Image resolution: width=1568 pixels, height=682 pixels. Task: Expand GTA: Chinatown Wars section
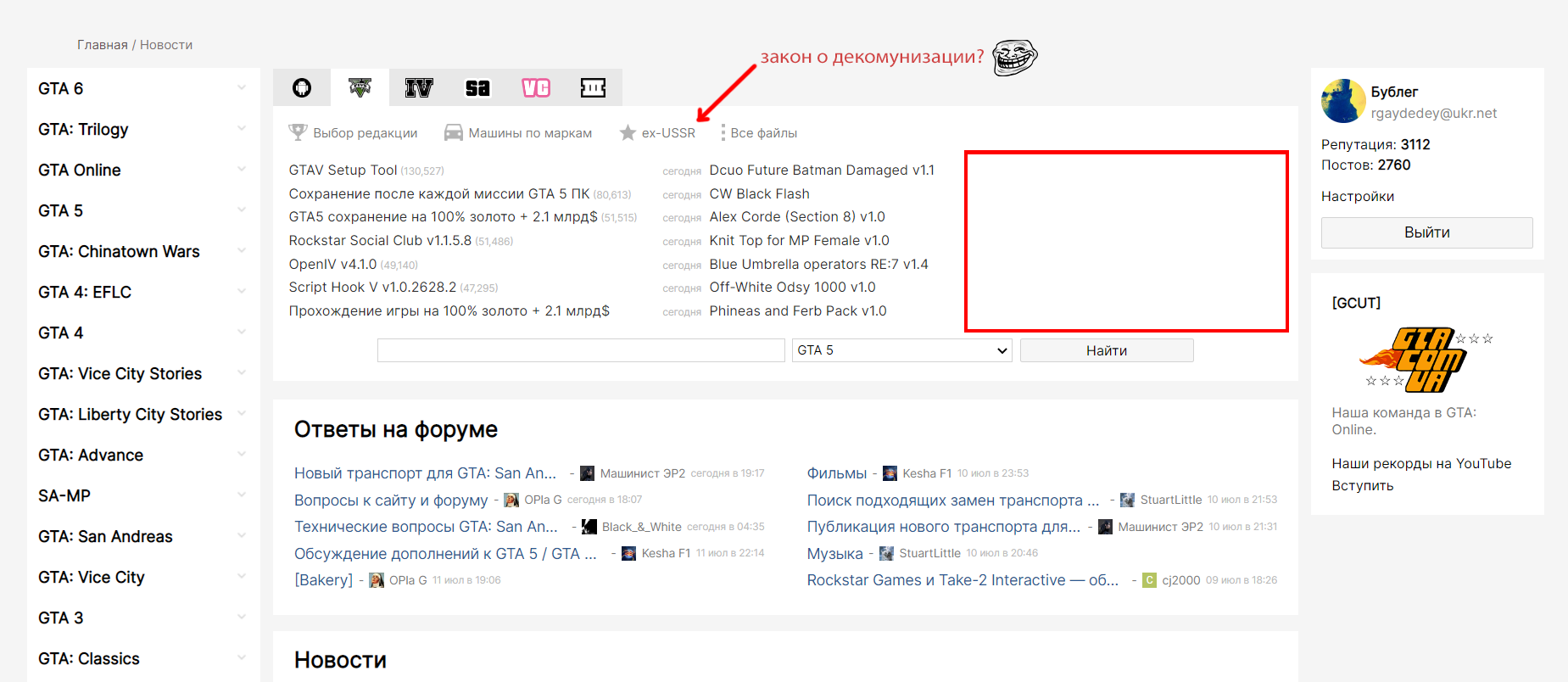coord(242,251)
